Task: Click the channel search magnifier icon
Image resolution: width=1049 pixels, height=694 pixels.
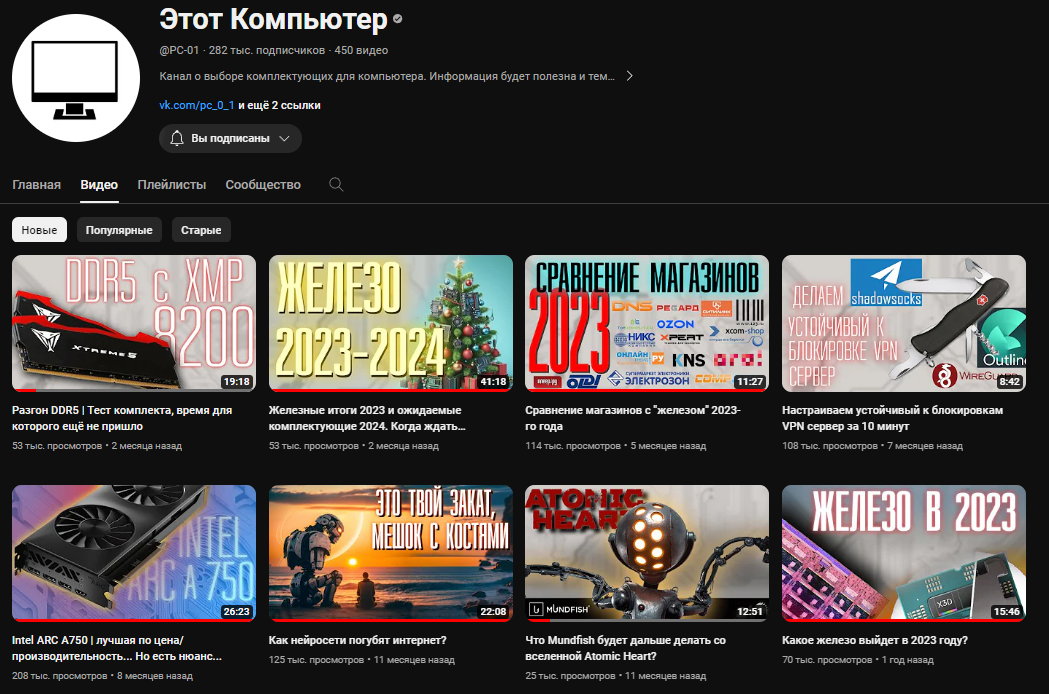Action: click(x=336, y=185)
